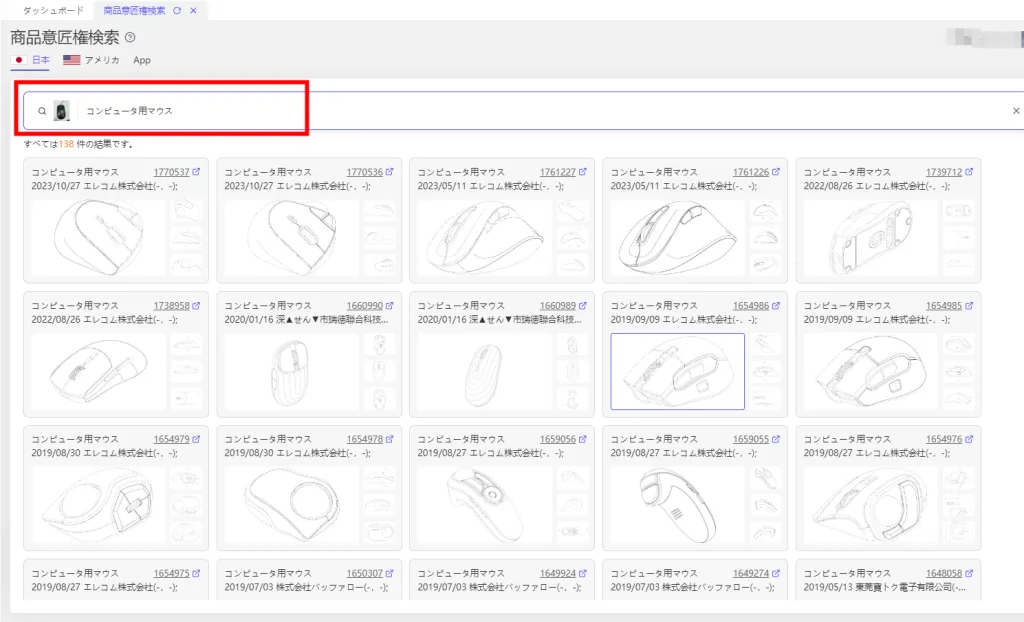Open external link icon for design 1649274
The image size is (1024, 622).
point(776,573)
